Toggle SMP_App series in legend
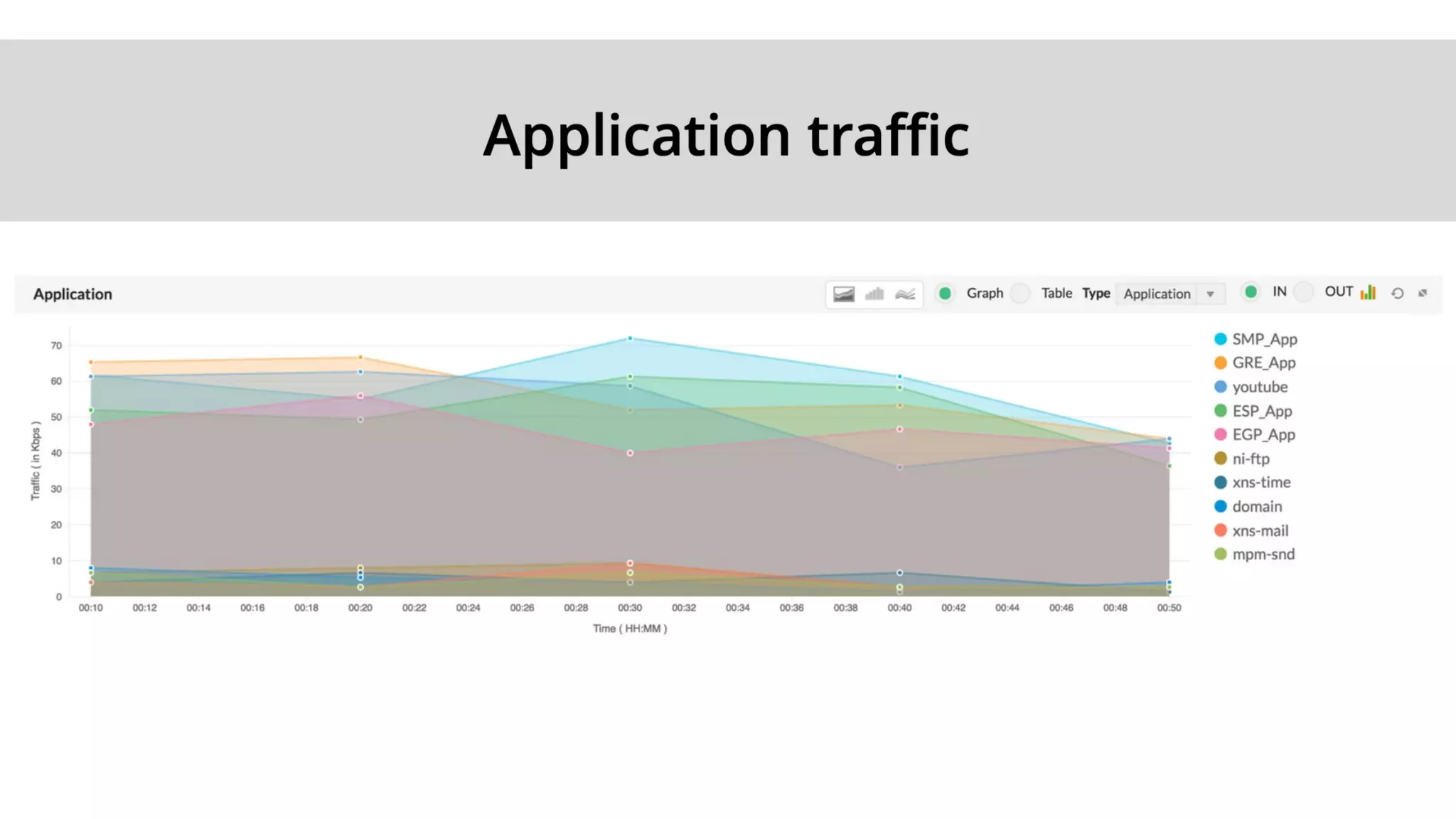Viewport: 1456px width, 819px height. 1256,339
